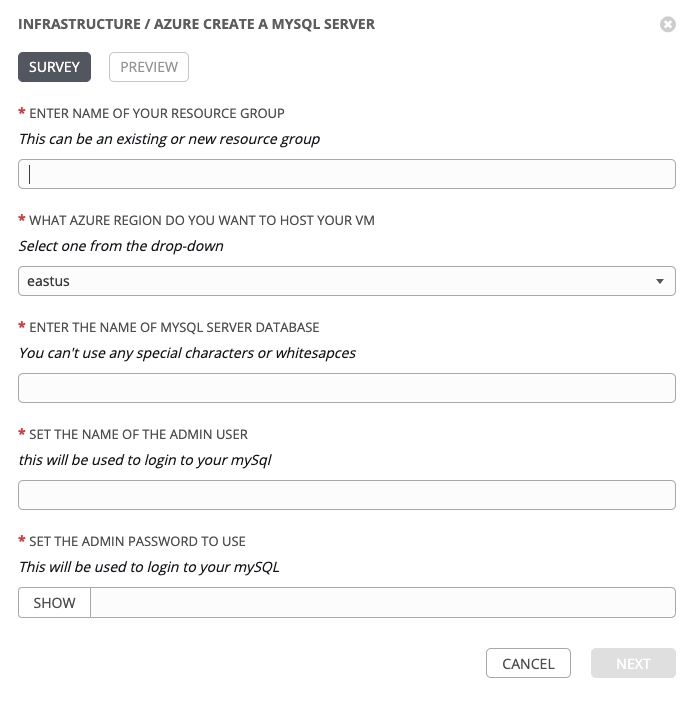Click the 'existing or new resource group' hint text
Viewport: 695px width, 704px height.
(x=170, y=139)
